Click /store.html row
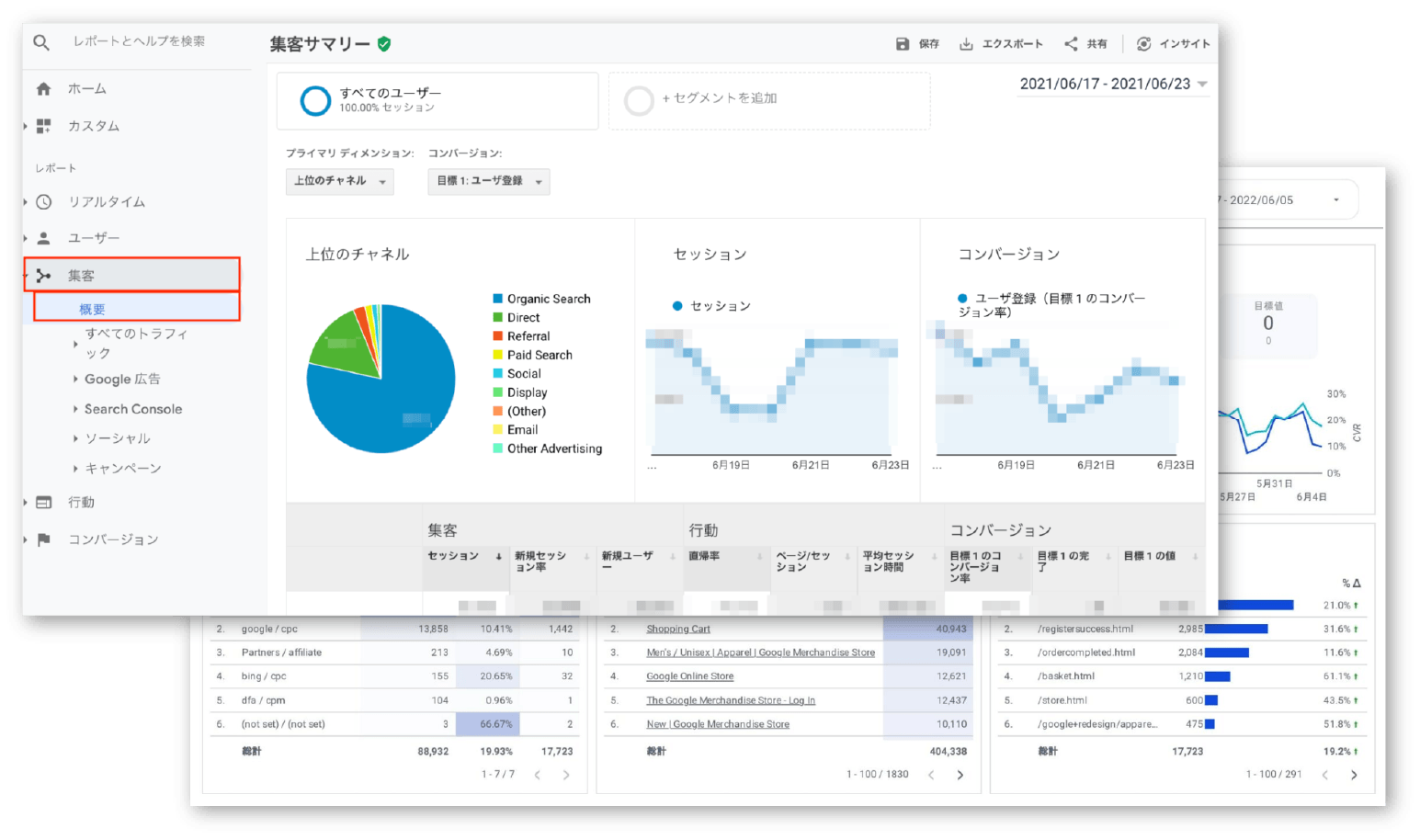The height and width of the screenshot is (840, 1420). 1182,700
